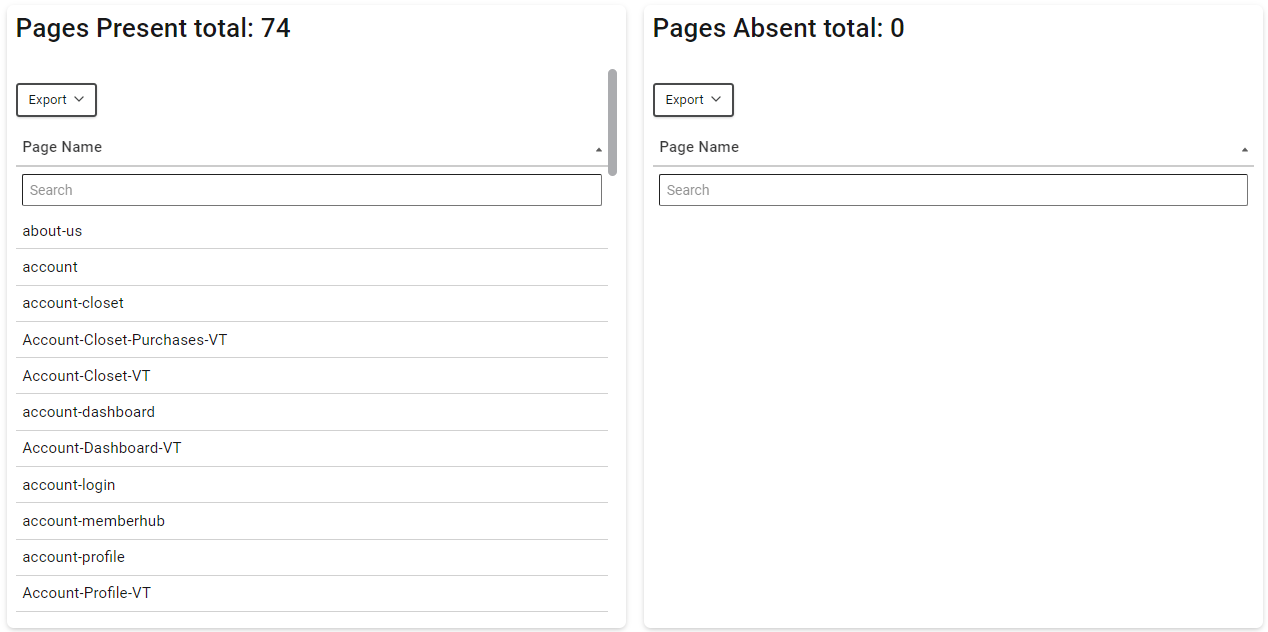Select the Account-Dashboard-VT row
The height and width of the screenshot is (632, 1268).
point(312,448)
